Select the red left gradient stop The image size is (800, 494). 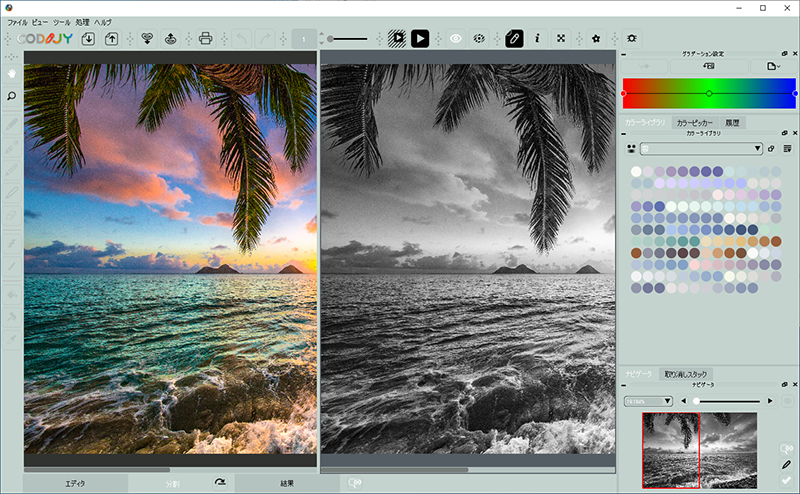coord(623,93)
